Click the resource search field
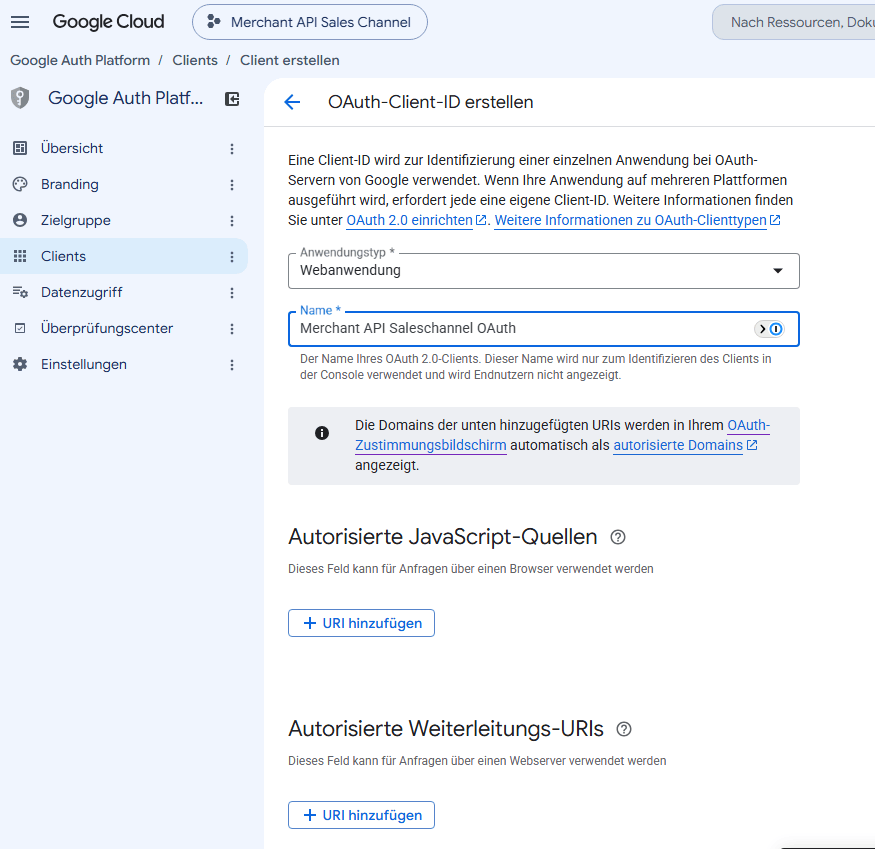 pos(794,22)
